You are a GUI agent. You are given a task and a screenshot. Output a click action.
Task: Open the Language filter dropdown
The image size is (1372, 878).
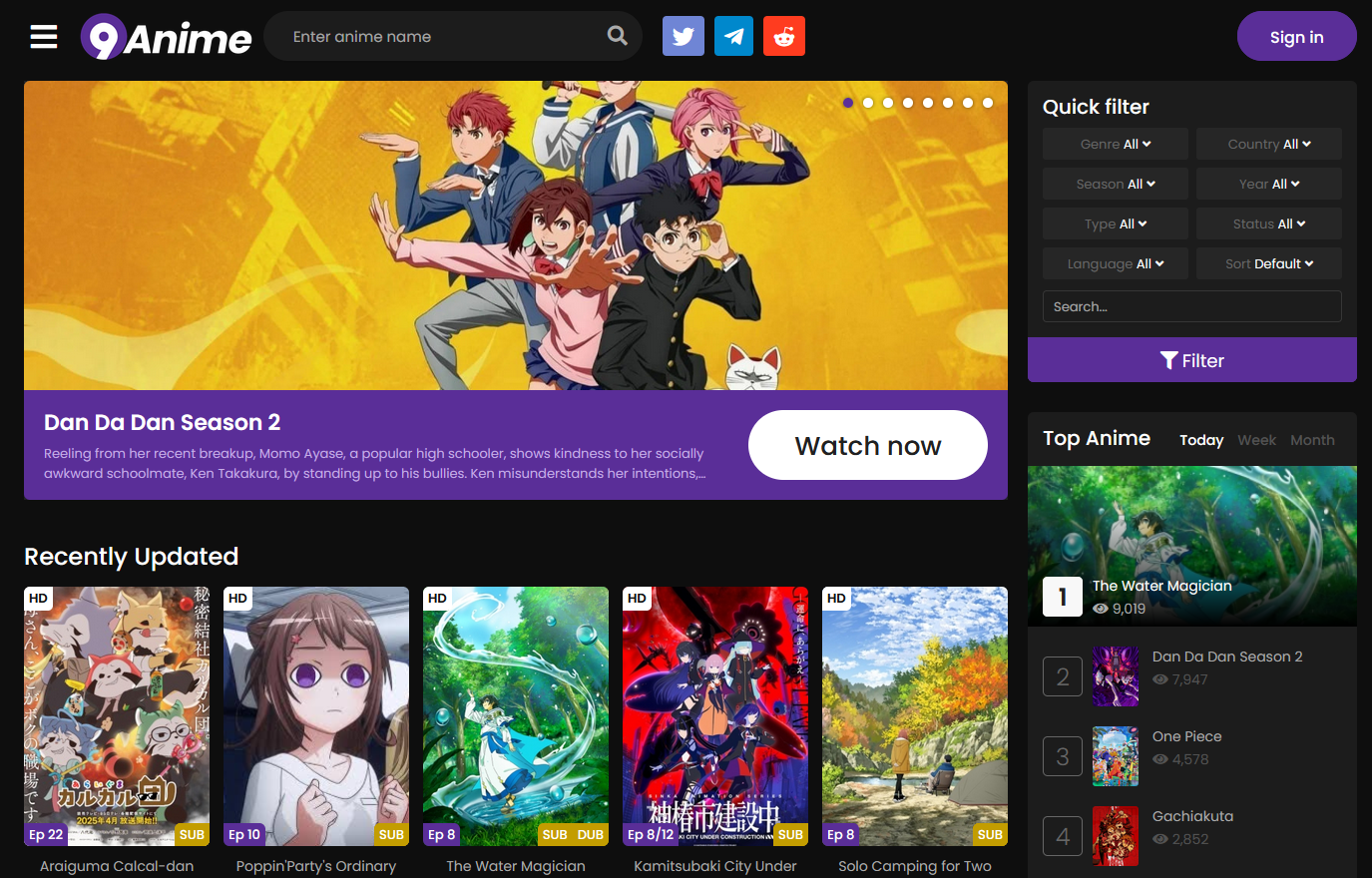tap(1116, 263)
